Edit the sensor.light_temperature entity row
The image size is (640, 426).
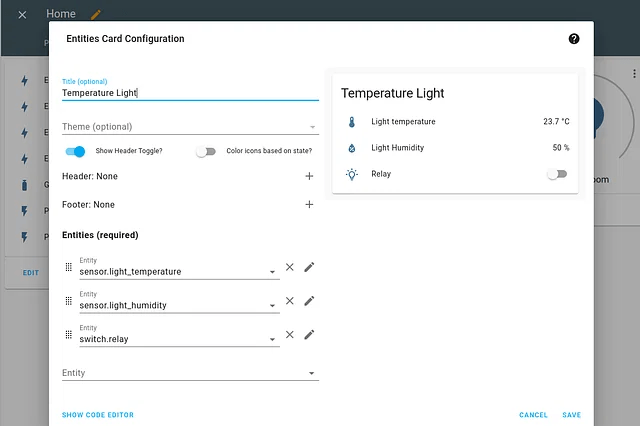click(309, 267)
